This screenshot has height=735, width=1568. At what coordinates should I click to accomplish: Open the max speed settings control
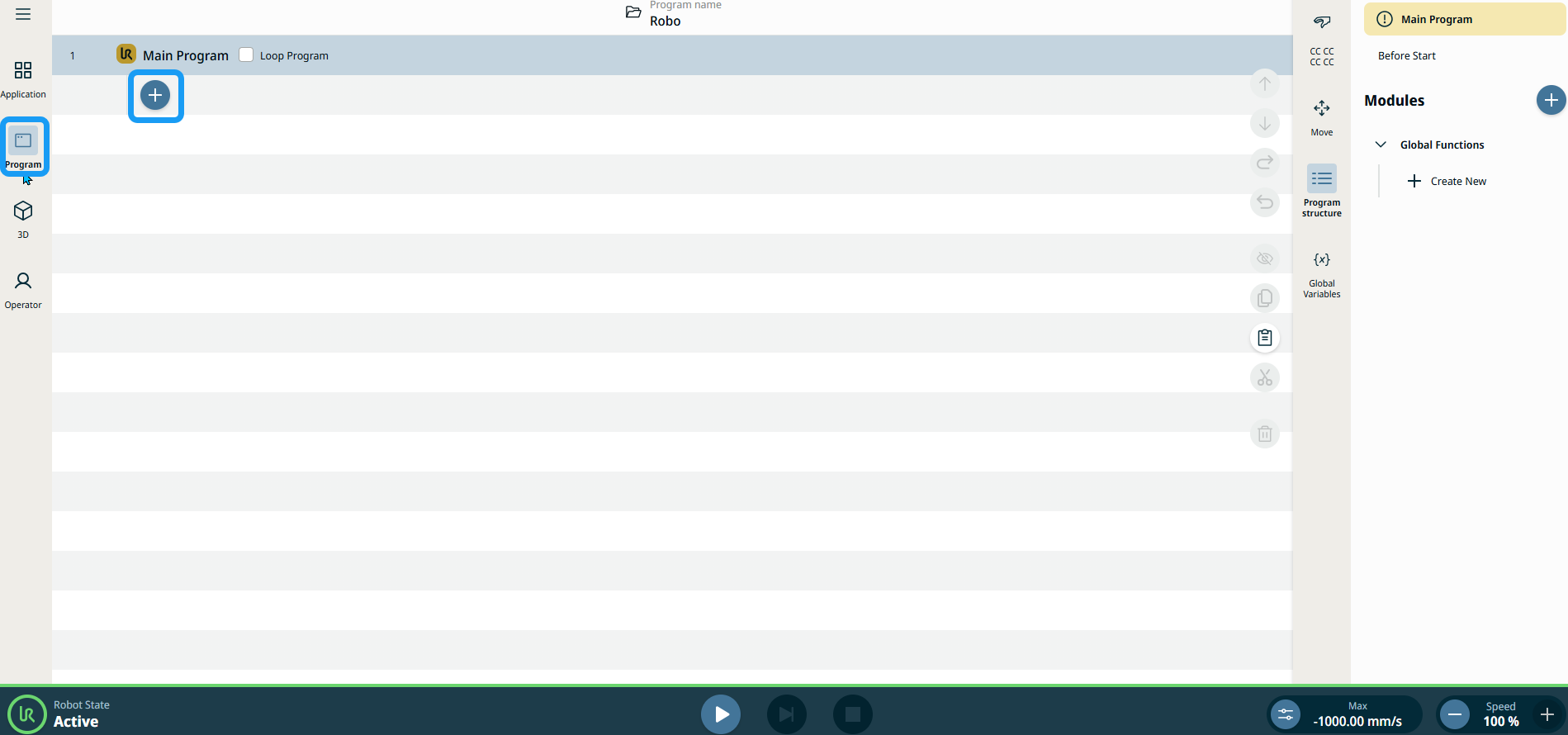point(1286,714)
